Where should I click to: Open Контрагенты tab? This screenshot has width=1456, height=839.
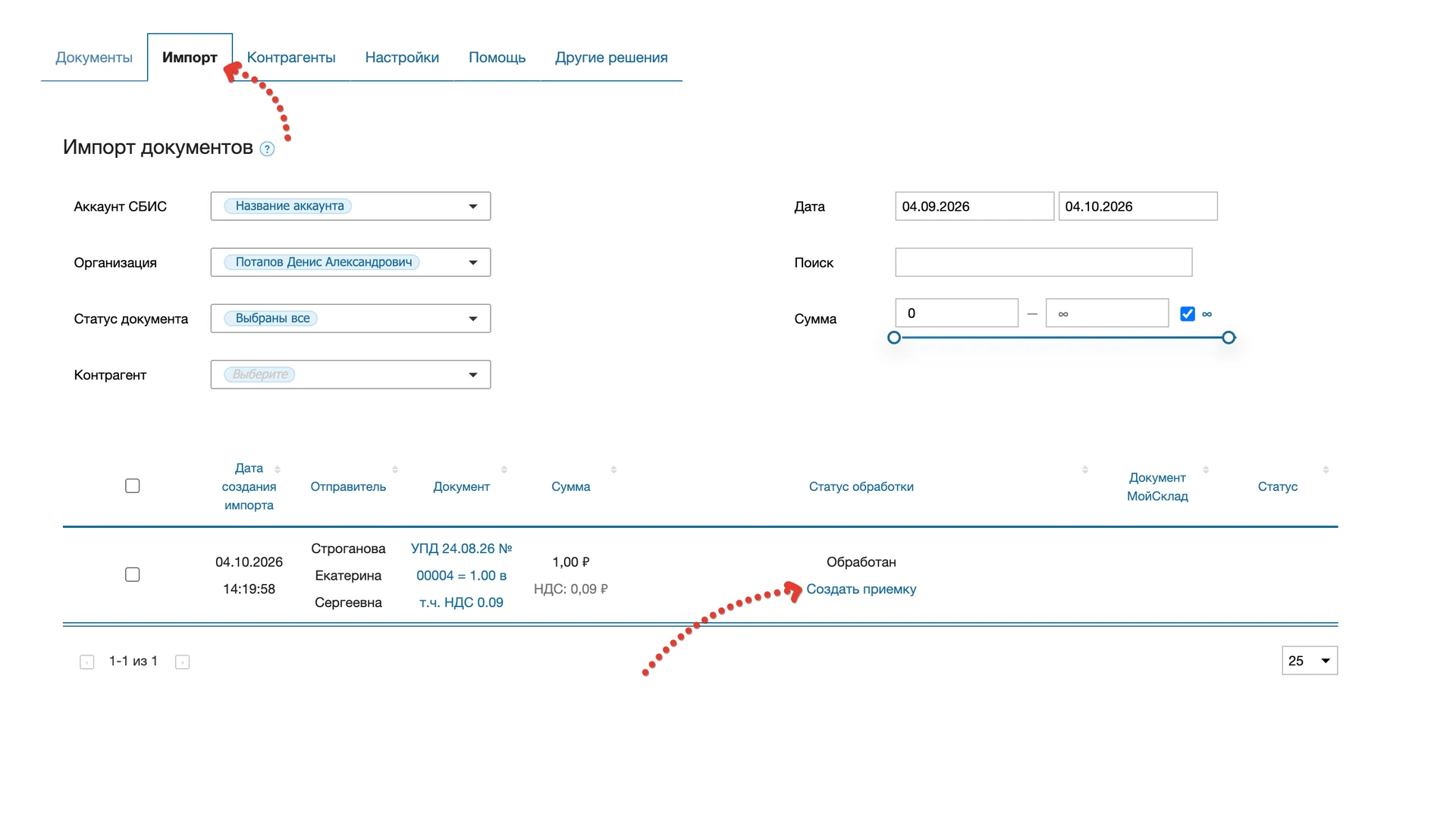pos(291,58)
